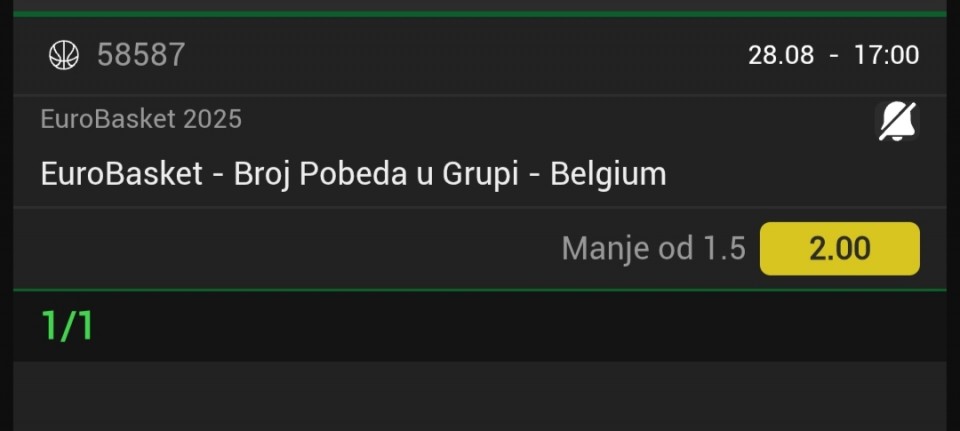Click the green divider below the odds row
Viewport: 960px width, 431px height.
480,290
